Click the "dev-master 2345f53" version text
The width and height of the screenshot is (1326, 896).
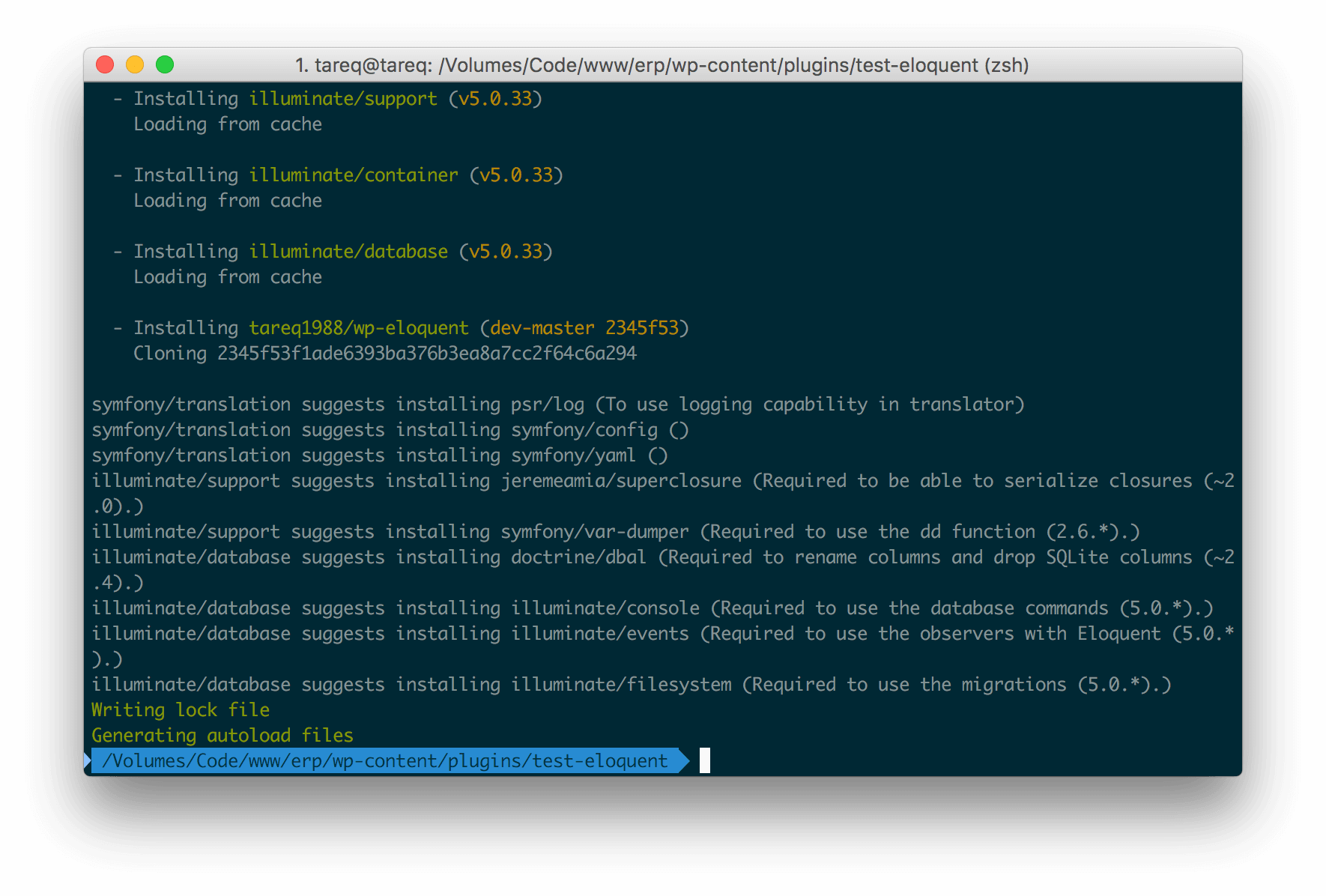(x=584, y=328)
